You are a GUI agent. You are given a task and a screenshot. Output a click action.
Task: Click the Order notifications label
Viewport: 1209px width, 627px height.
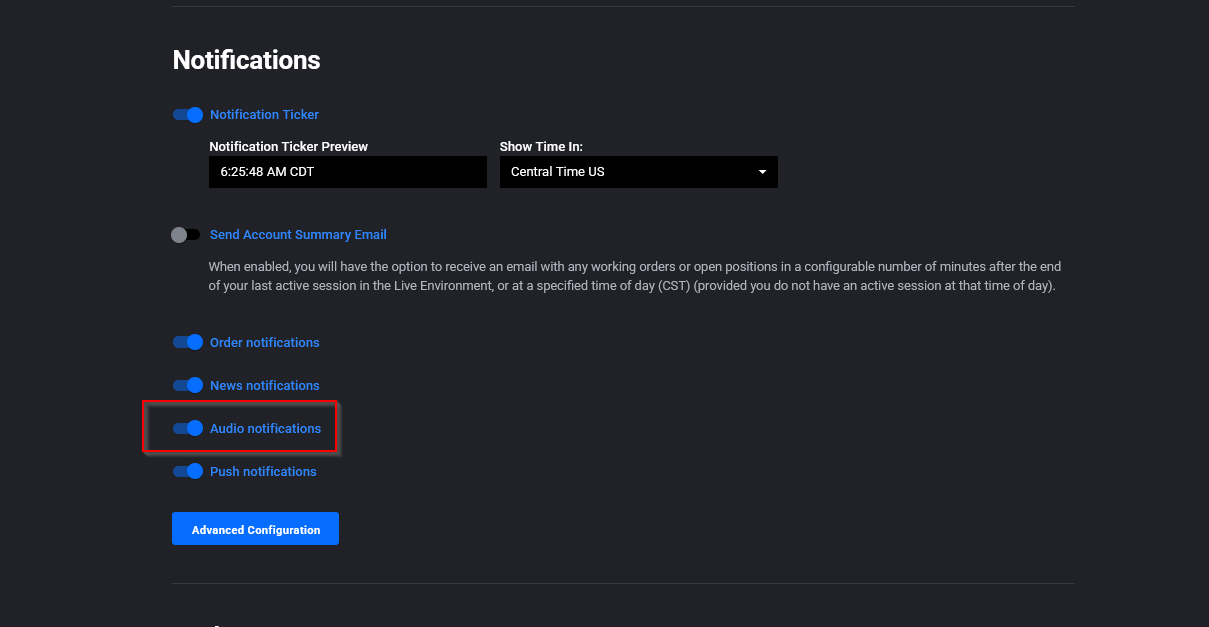[265, 342]
